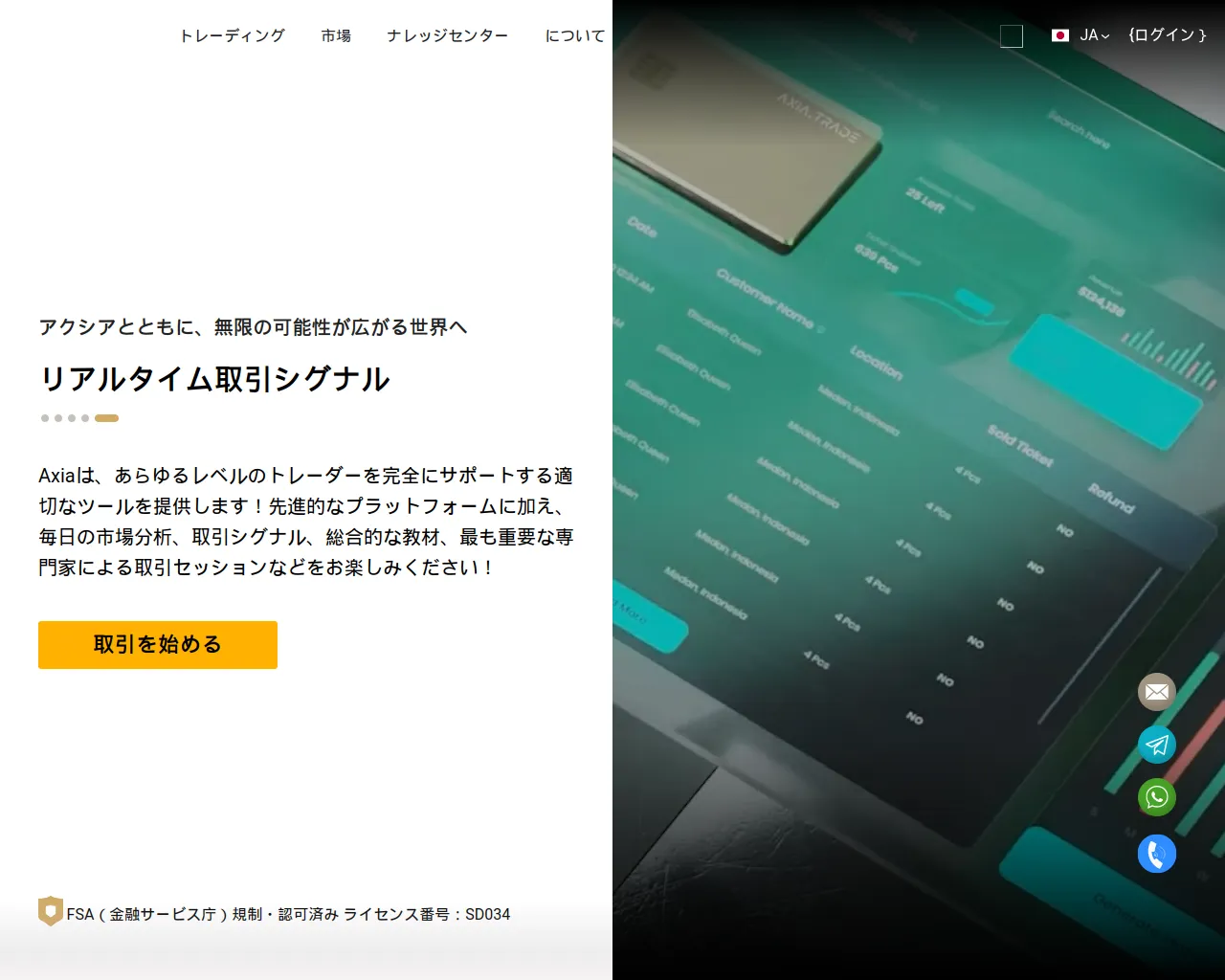The image size is (1225, 980).
Task: Click the small square box in the header
Action: coord(1012,36)
